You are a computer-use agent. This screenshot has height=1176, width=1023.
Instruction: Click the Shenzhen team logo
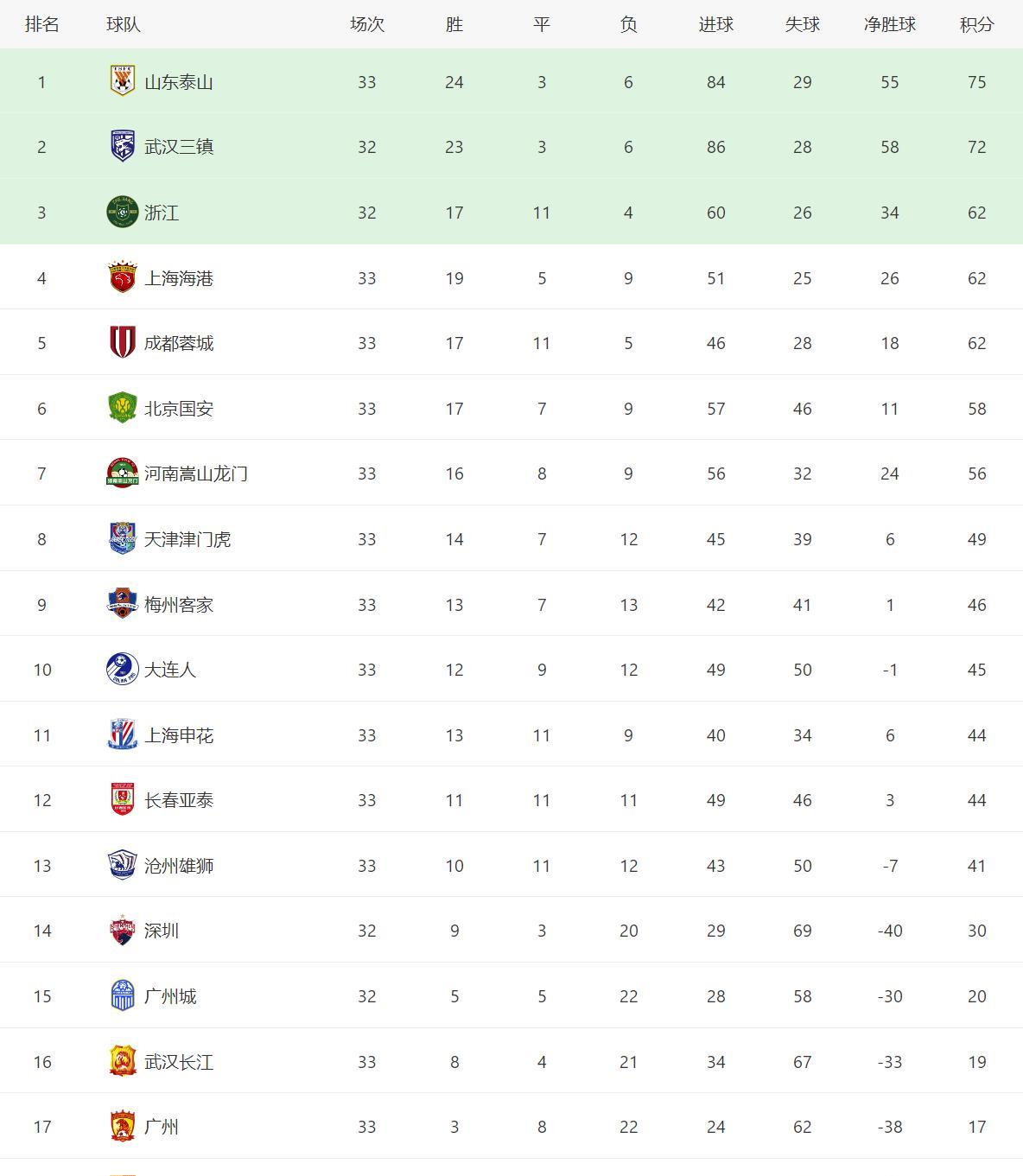123,931
